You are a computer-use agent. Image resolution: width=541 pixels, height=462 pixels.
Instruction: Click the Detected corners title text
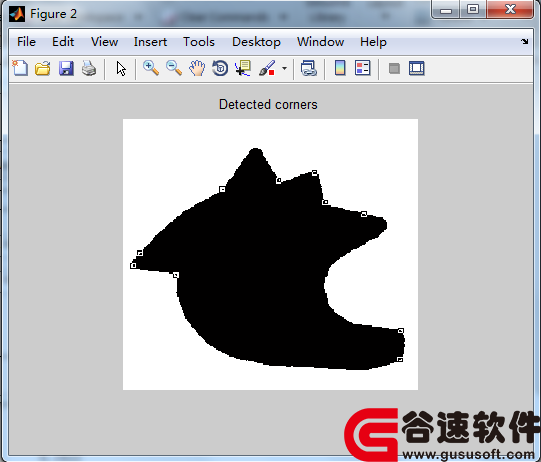click(x=268, y=105)
